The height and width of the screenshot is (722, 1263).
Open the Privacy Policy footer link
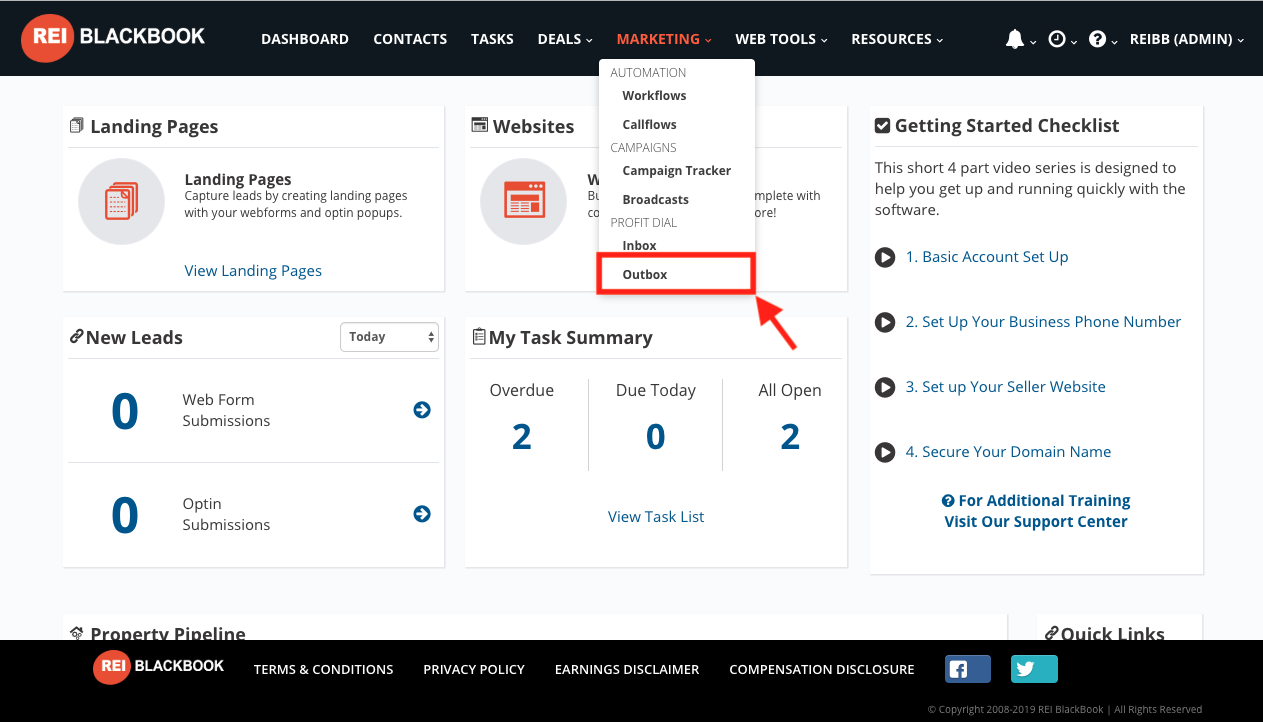tap(474, 669)
